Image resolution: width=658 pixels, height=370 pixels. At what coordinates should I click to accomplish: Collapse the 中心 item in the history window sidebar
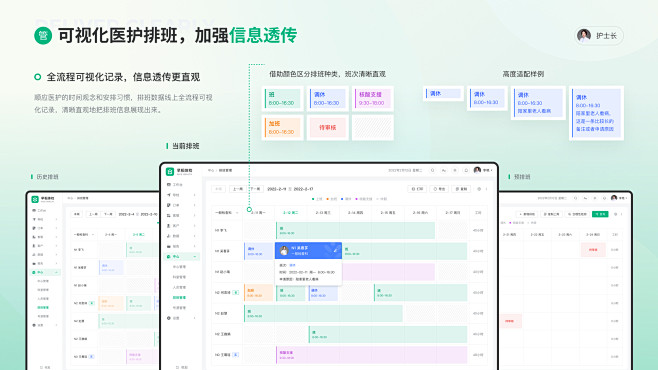[56, 272]
